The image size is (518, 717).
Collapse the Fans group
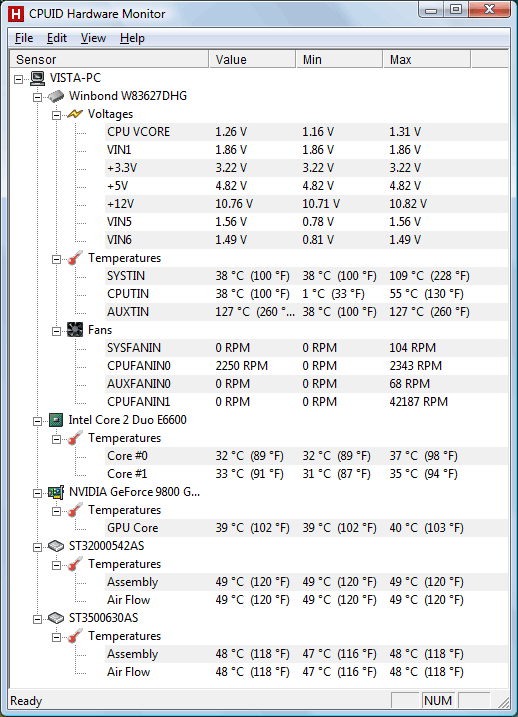(x=56, y=331)
